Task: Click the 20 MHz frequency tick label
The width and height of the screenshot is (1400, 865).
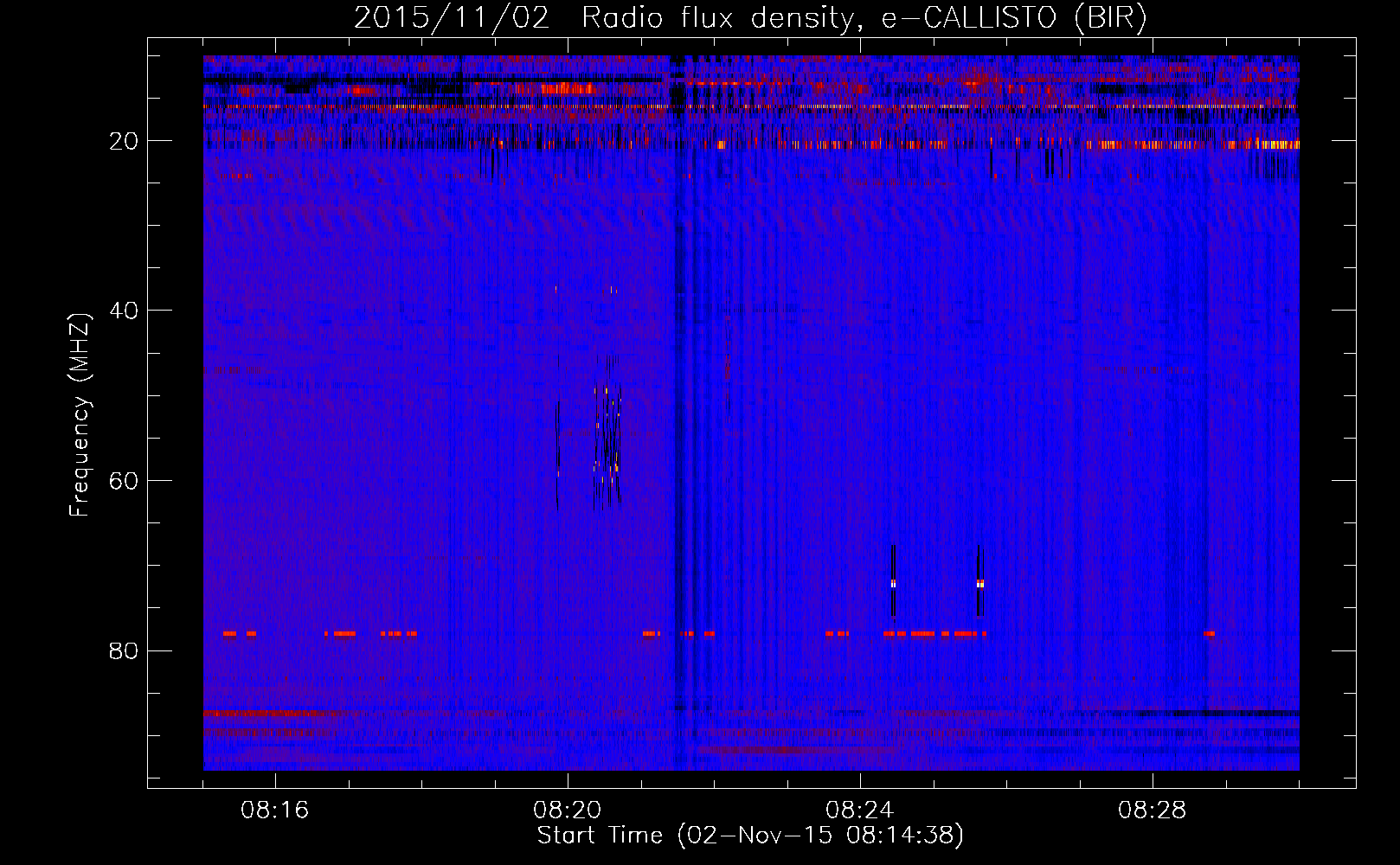Action: 125,141
